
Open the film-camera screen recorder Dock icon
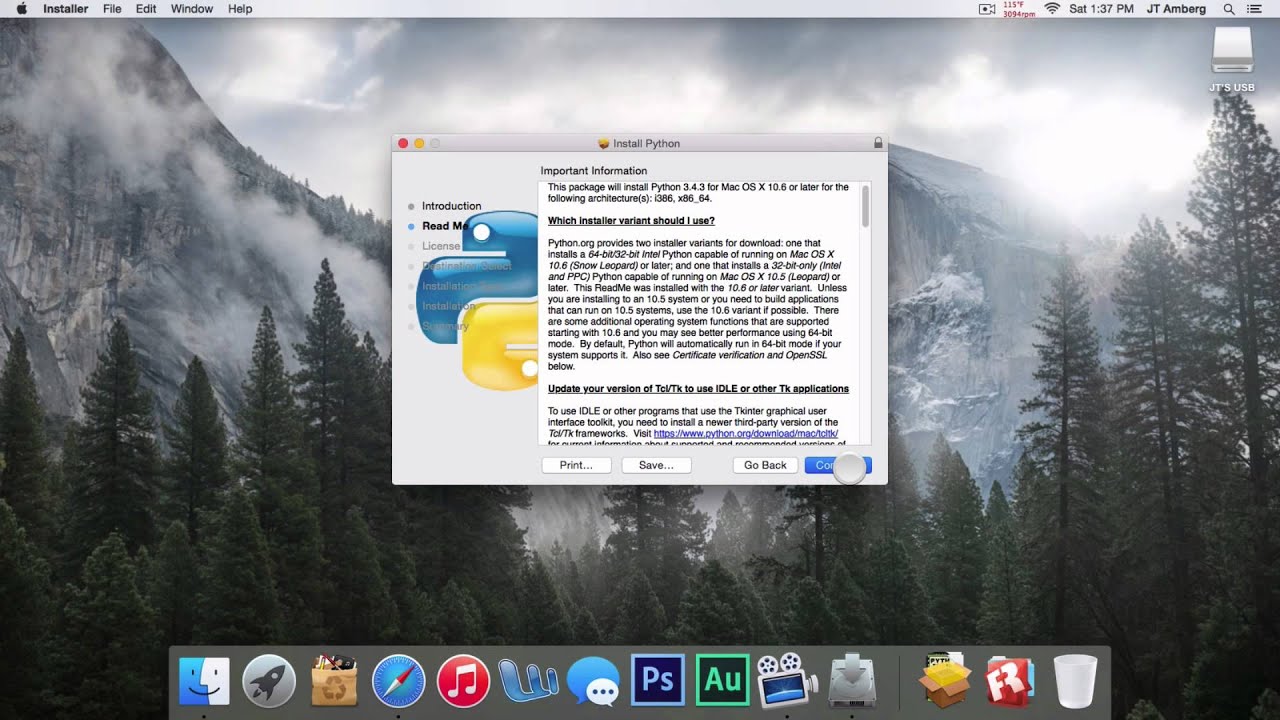[787, 681]
